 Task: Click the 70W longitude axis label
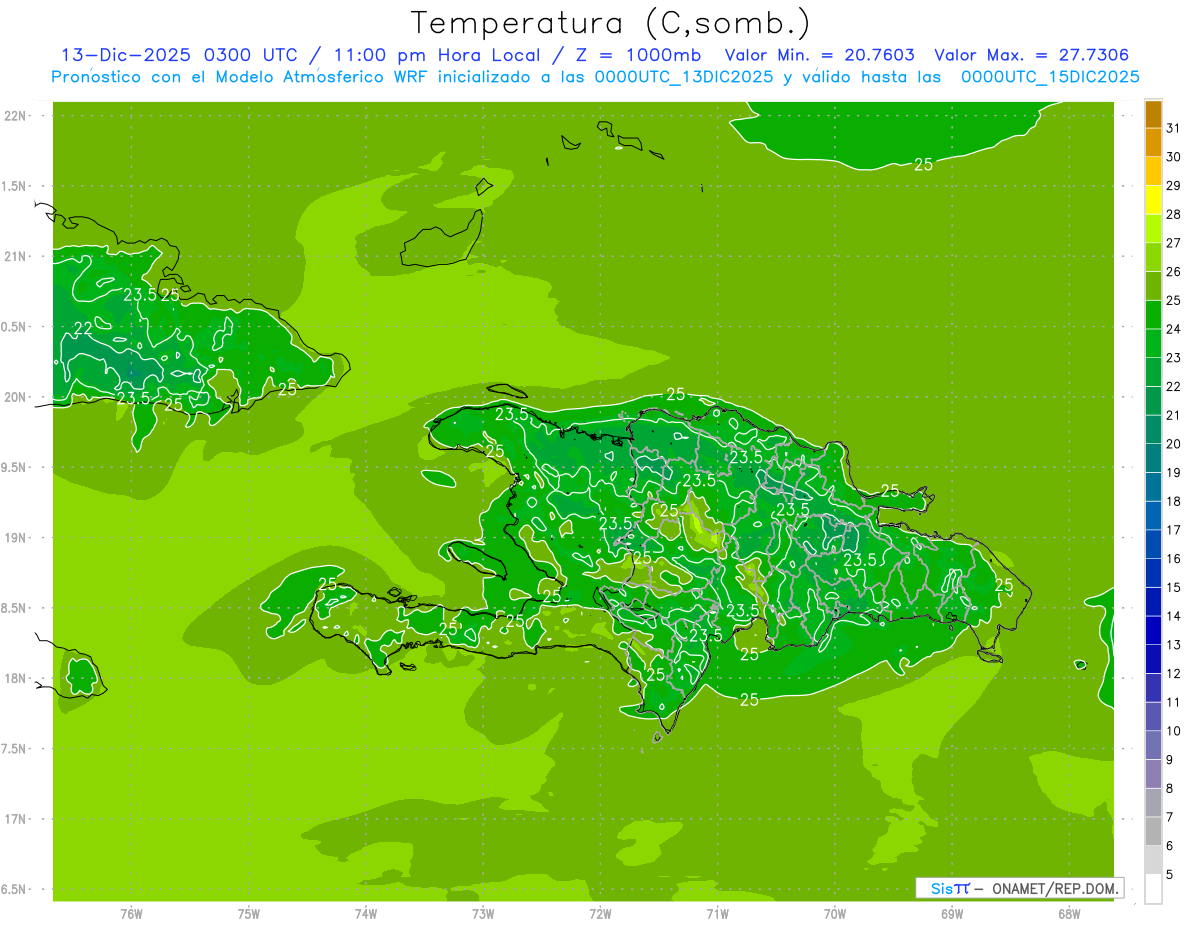tap(835, 913)
